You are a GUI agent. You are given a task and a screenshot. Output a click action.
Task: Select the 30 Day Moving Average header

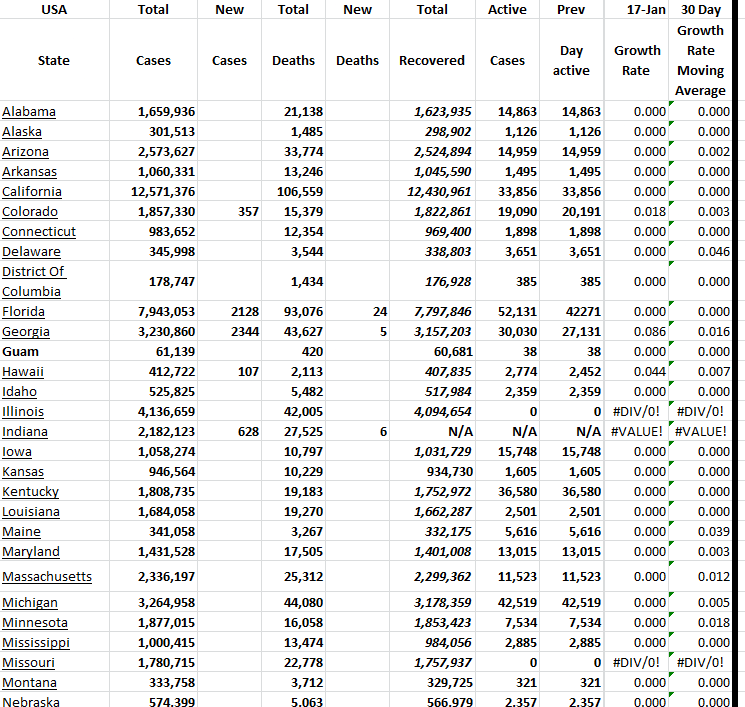(x=700, y=60)
